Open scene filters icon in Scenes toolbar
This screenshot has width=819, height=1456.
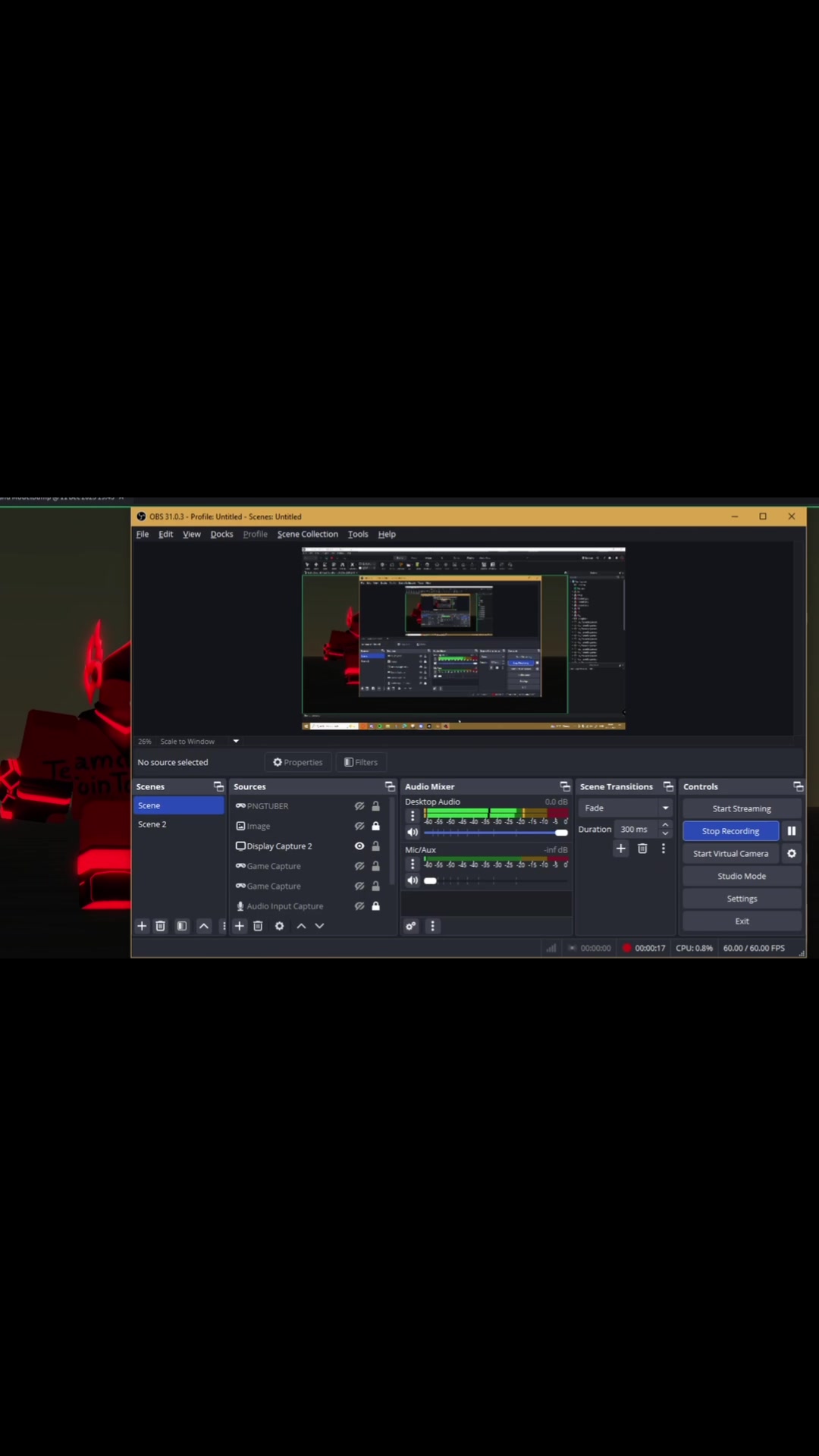182,926
